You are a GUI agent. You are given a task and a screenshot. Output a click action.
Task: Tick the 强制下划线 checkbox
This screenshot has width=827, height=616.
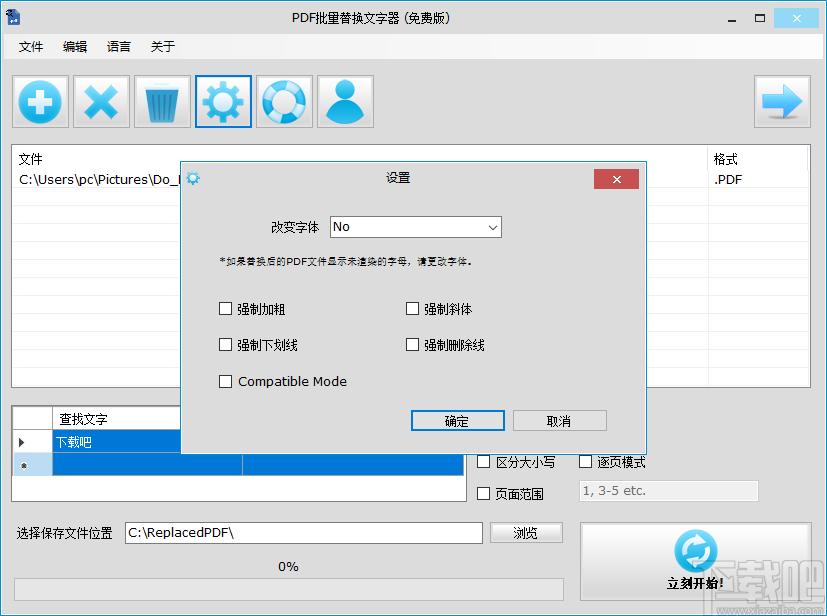[x=225, y=345]
